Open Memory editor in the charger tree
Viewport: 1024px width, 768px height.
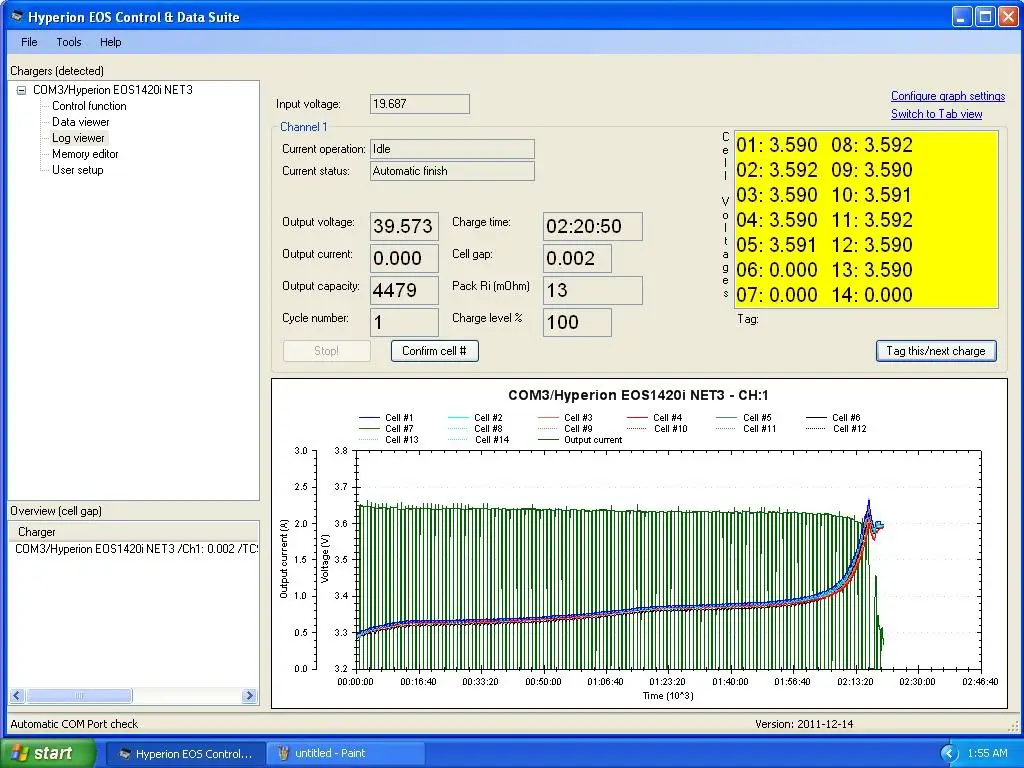click(86, 154)
